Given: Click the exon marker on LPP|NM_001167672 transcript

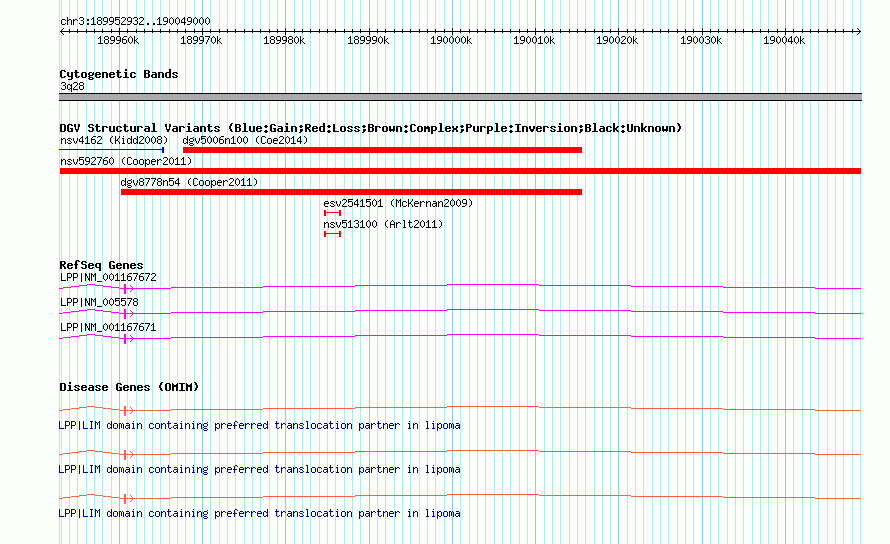Looking at the screenshot, I should coord(125,289).
